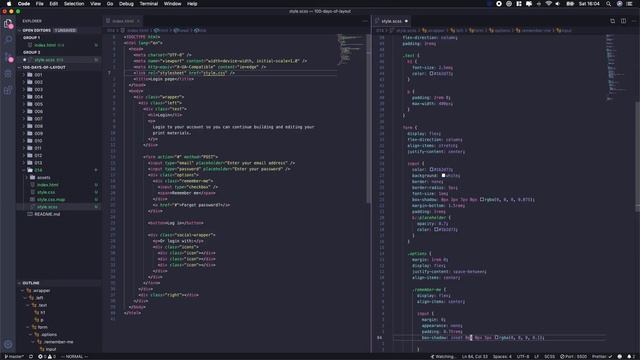640x360 pixels.
Task: Open the Wi-Fi menu in the macOS menu bar
Action: (548, 4)
